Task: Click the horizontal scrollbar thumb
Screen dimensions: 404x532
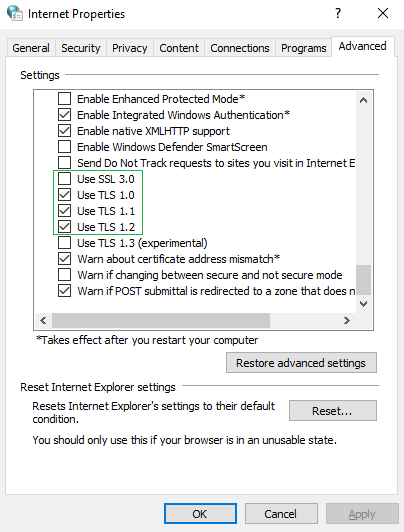Action: click(x=161, y=321)
